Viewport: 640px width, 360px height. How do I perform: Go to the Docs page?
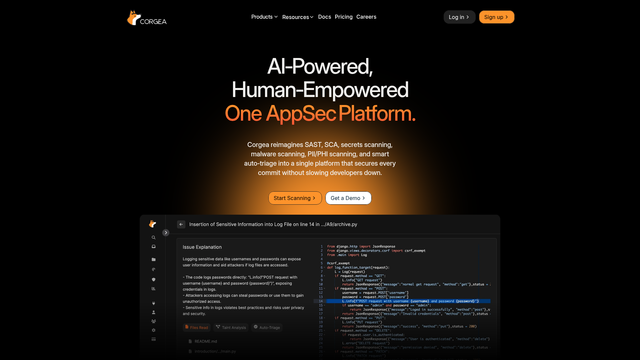[x=324, y=17]
